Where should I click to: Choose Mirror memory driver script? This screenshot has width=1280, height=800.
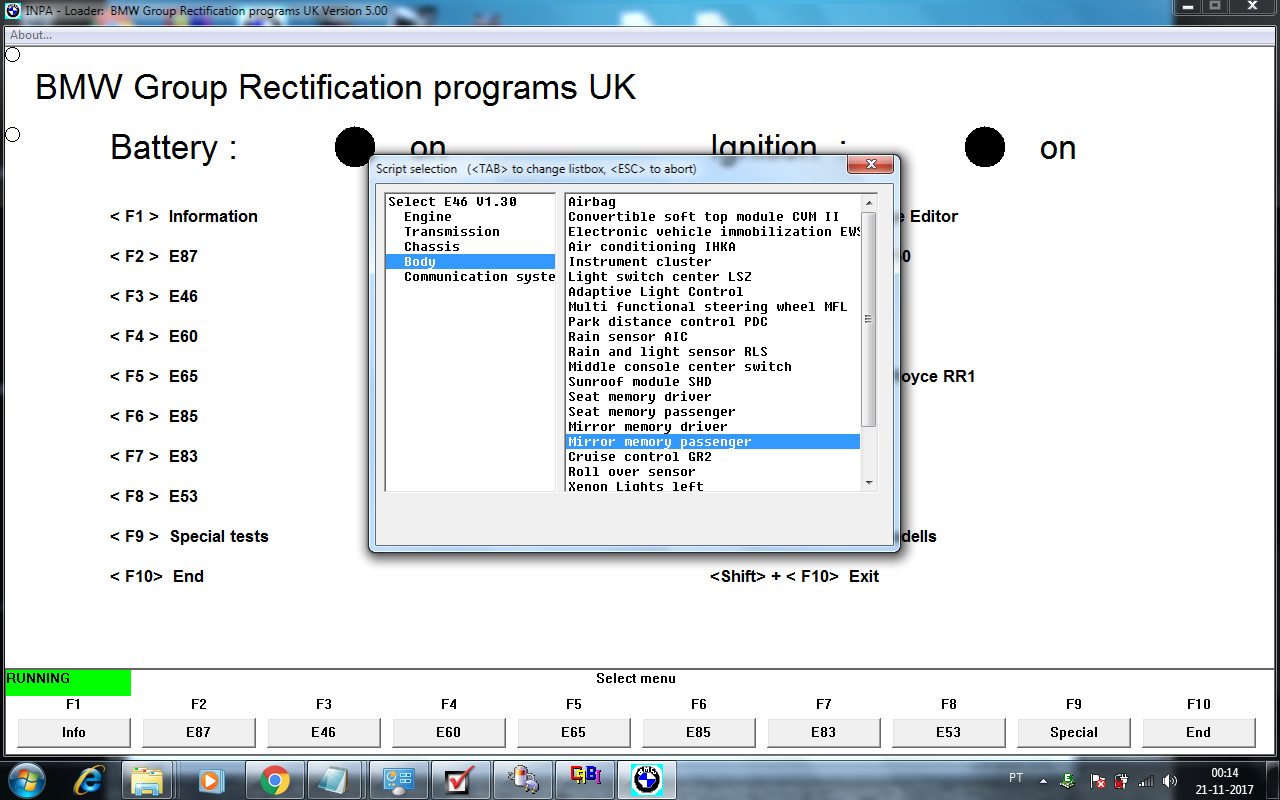pyautogui.click(x=712, y=427)
